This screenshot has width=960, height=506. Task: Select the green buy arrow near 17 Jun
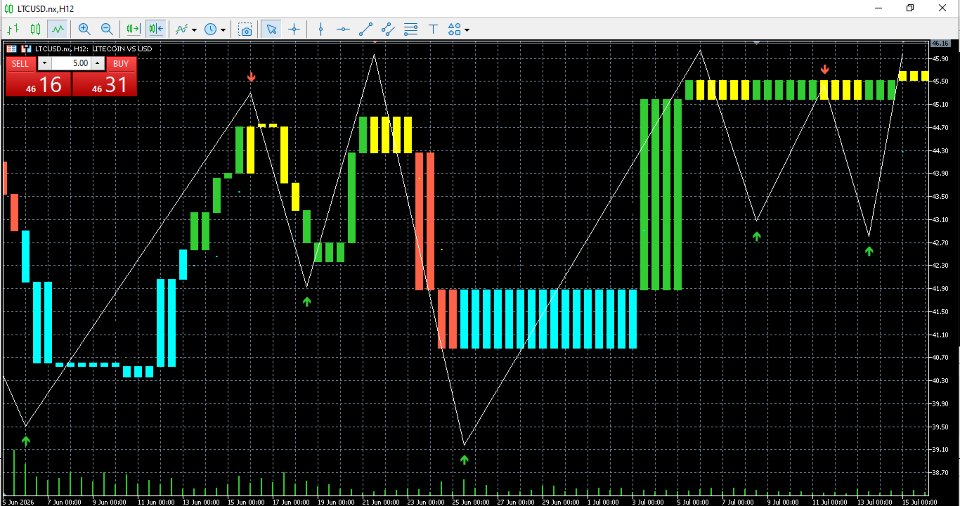(307, 301)
